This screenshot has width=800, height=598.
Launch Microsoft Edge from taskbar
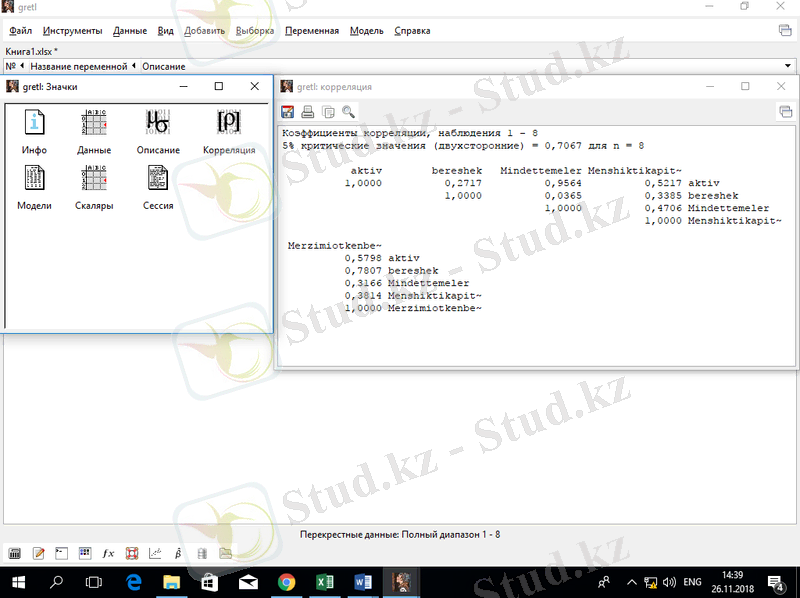134,582
